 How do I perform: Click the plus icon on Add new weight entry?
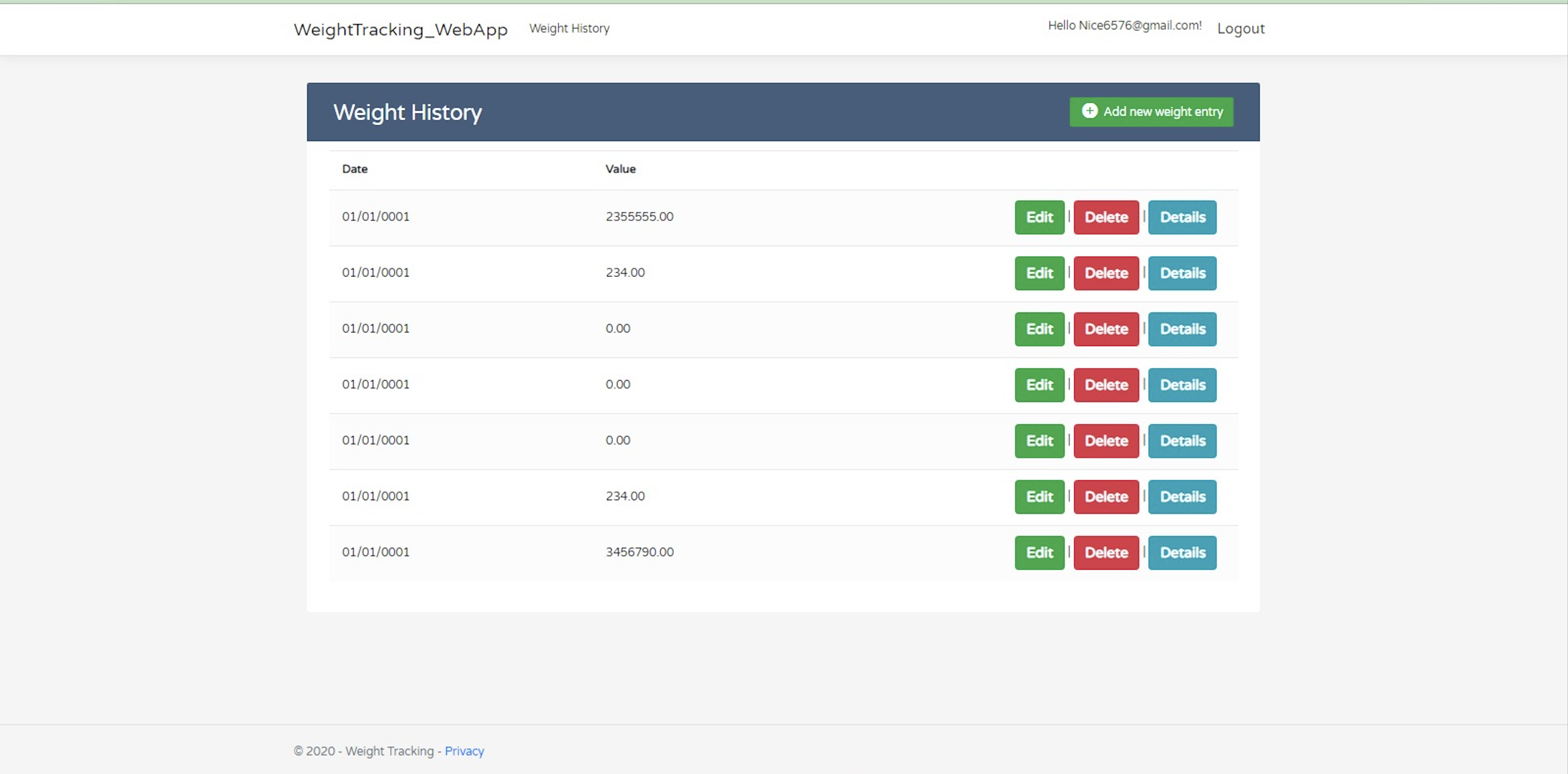click(1090, 112)
